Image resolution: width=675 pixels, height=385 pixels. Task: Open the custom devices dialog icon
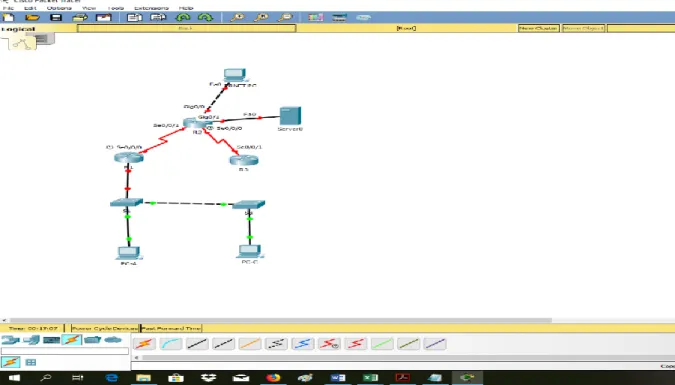tap(339, 18)
